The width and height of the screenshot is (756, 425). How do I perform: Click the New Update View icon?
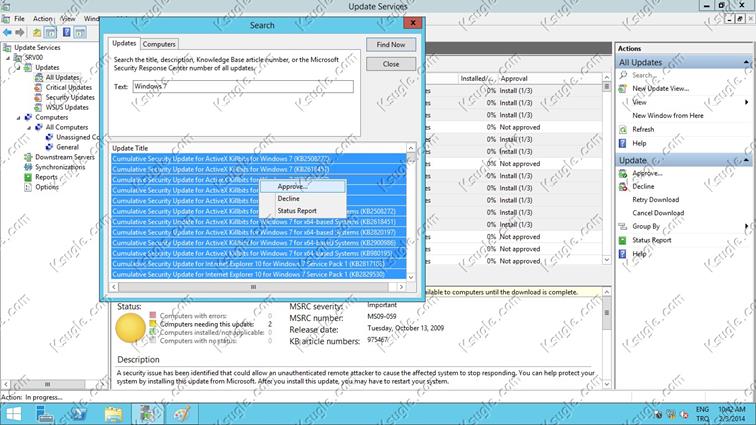click(x=623, y=89)
